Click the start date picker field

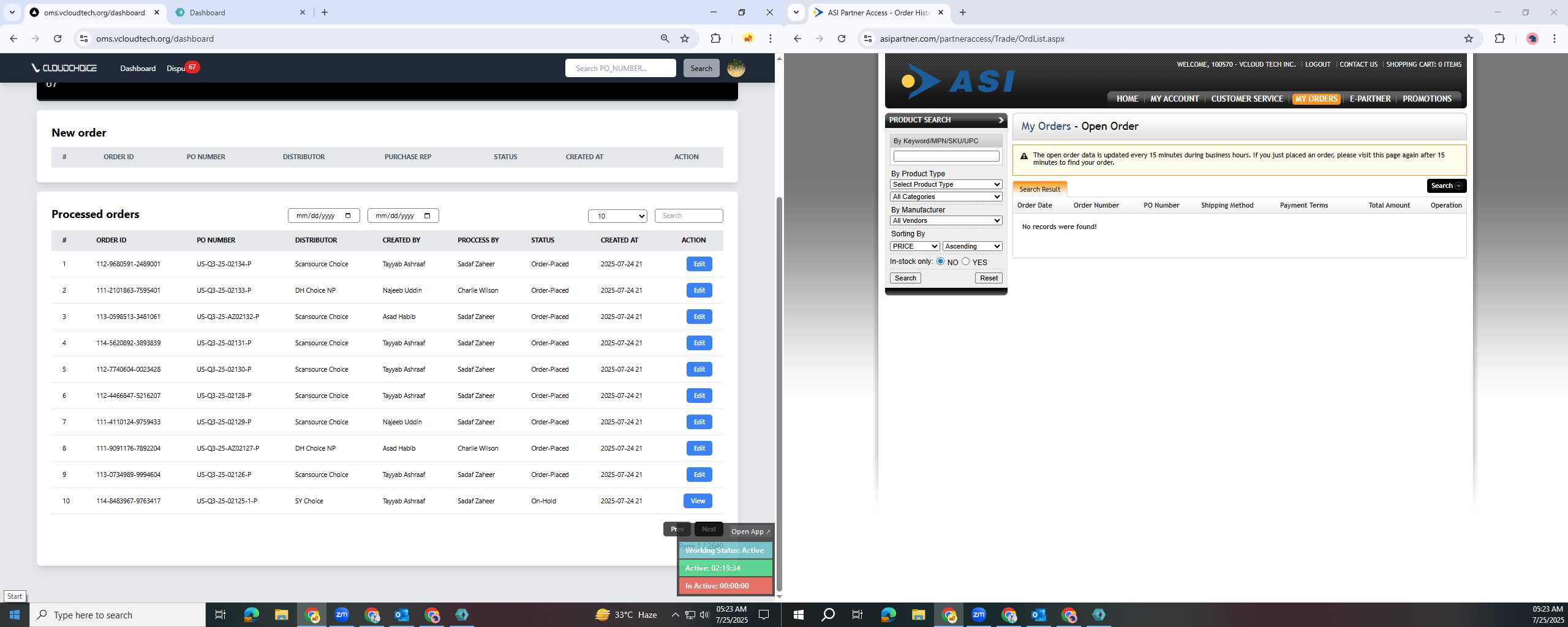[323, 216]
